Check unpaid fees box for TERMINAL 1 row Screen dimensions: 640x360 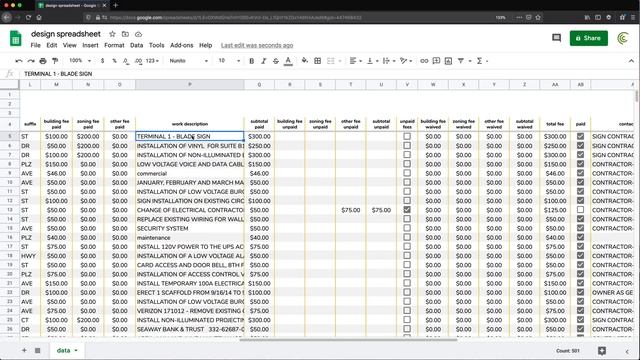point(407,136)
